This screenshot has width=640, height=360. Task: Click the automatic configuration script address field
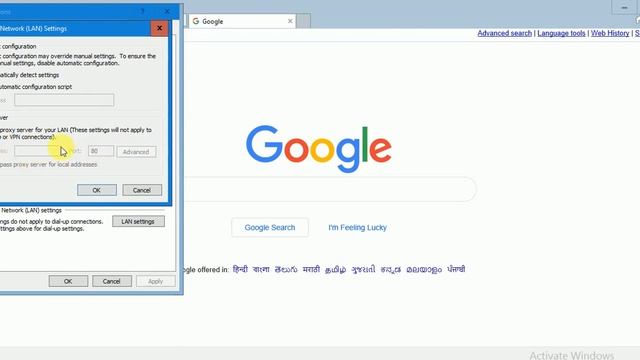pos(64,100)
